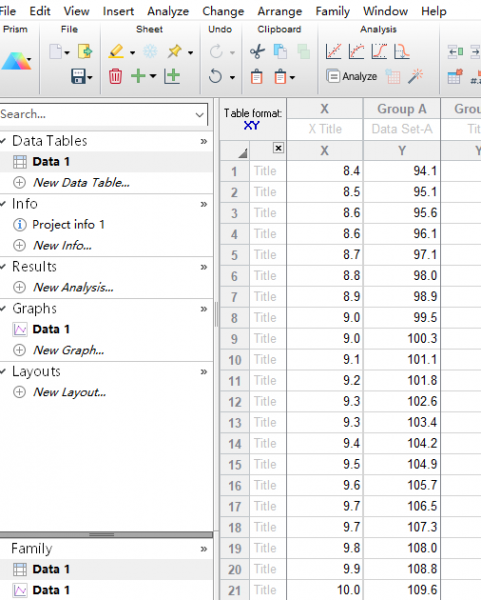Click the x delete icon in the table corner
The height and width of the screenshot is (600, 481).
click(278, 148)
